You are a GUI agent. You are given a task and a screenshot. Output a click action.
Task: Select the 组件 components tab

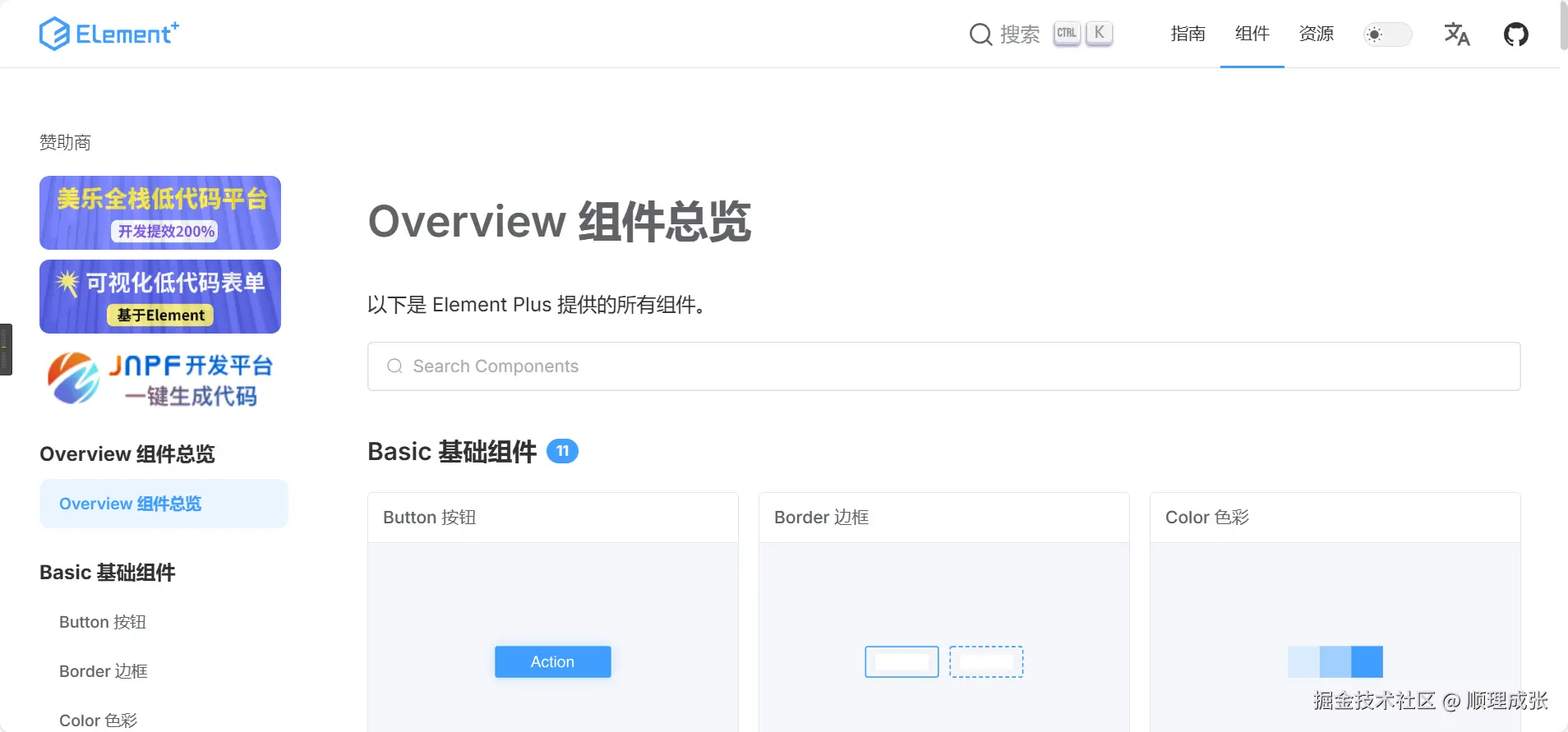pyautogui.click(x=1252, y=34)
